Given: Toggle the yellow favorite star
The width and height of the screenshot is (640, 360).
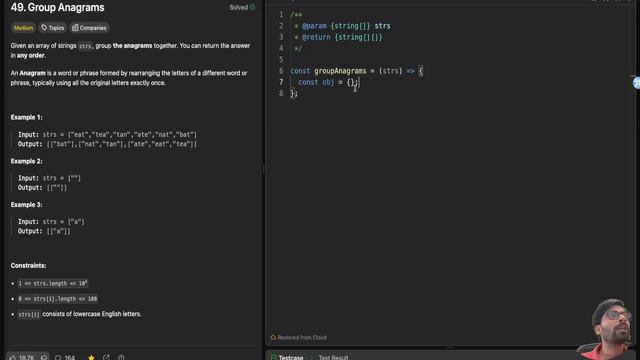Looking at the screenshot, I should pyautogui.click(x=91, y=358).
